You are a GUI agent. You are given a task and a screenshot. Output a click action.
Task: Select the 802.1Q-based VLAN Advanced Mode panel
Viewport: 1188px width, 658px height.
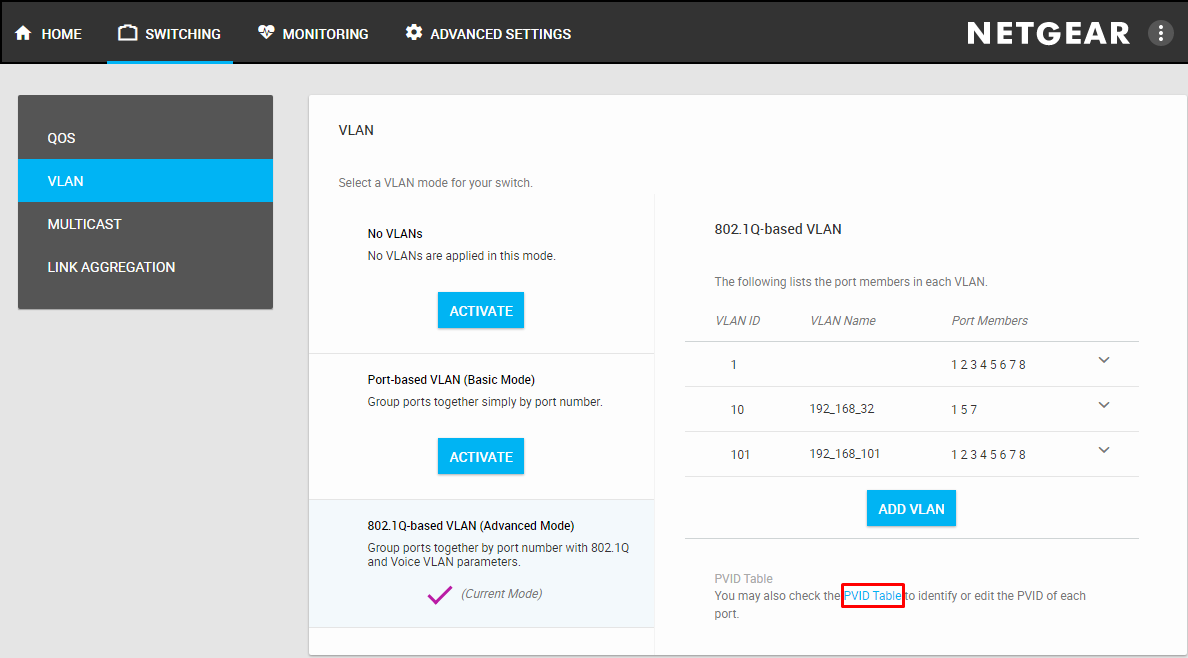pos(481,545)
